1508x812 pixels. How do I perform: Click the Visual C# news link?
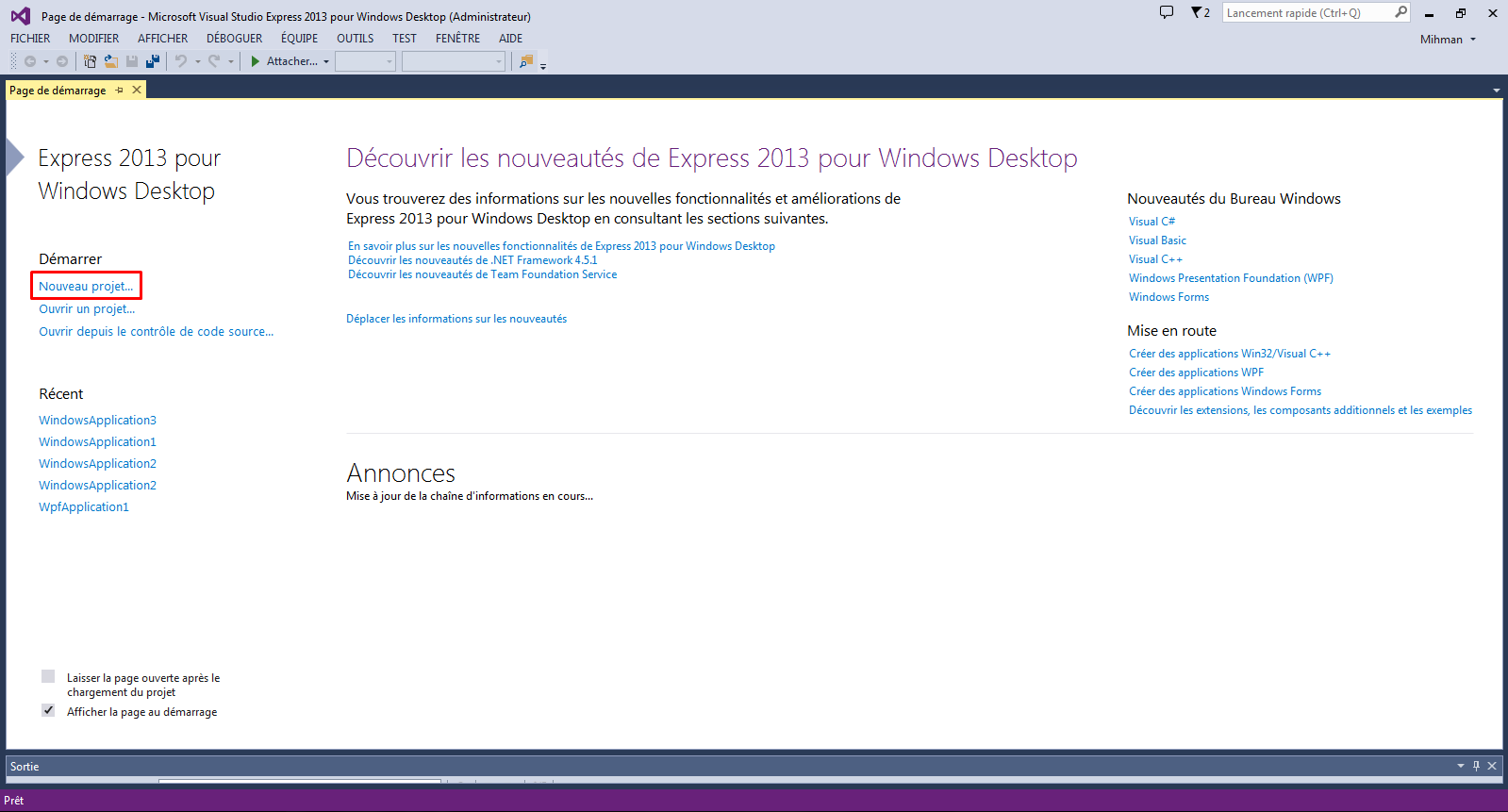pyautogui.click(x=1152, y=221)
